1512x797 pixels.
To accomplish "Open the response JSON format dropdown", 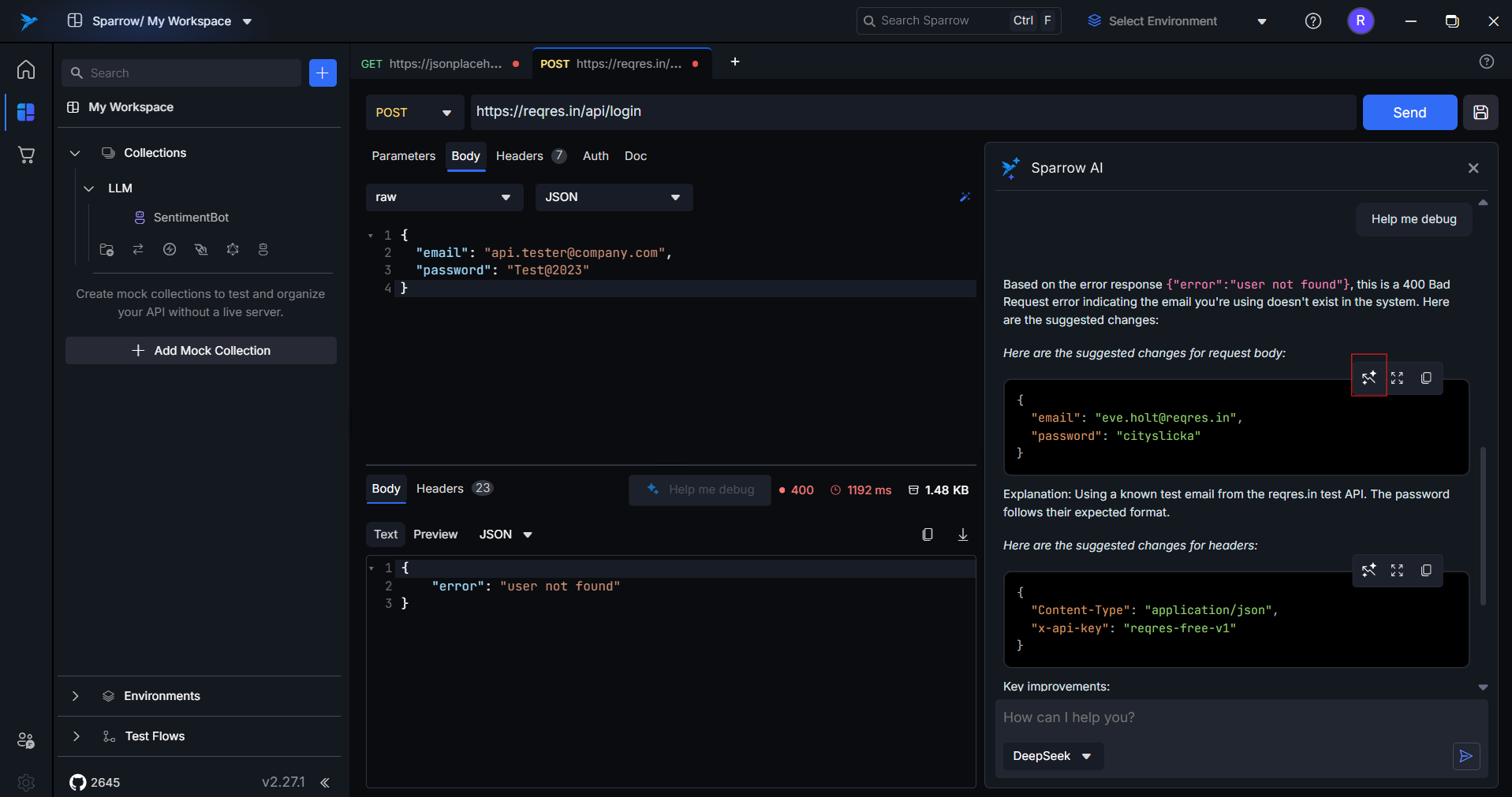I will (x=506, y=534).
